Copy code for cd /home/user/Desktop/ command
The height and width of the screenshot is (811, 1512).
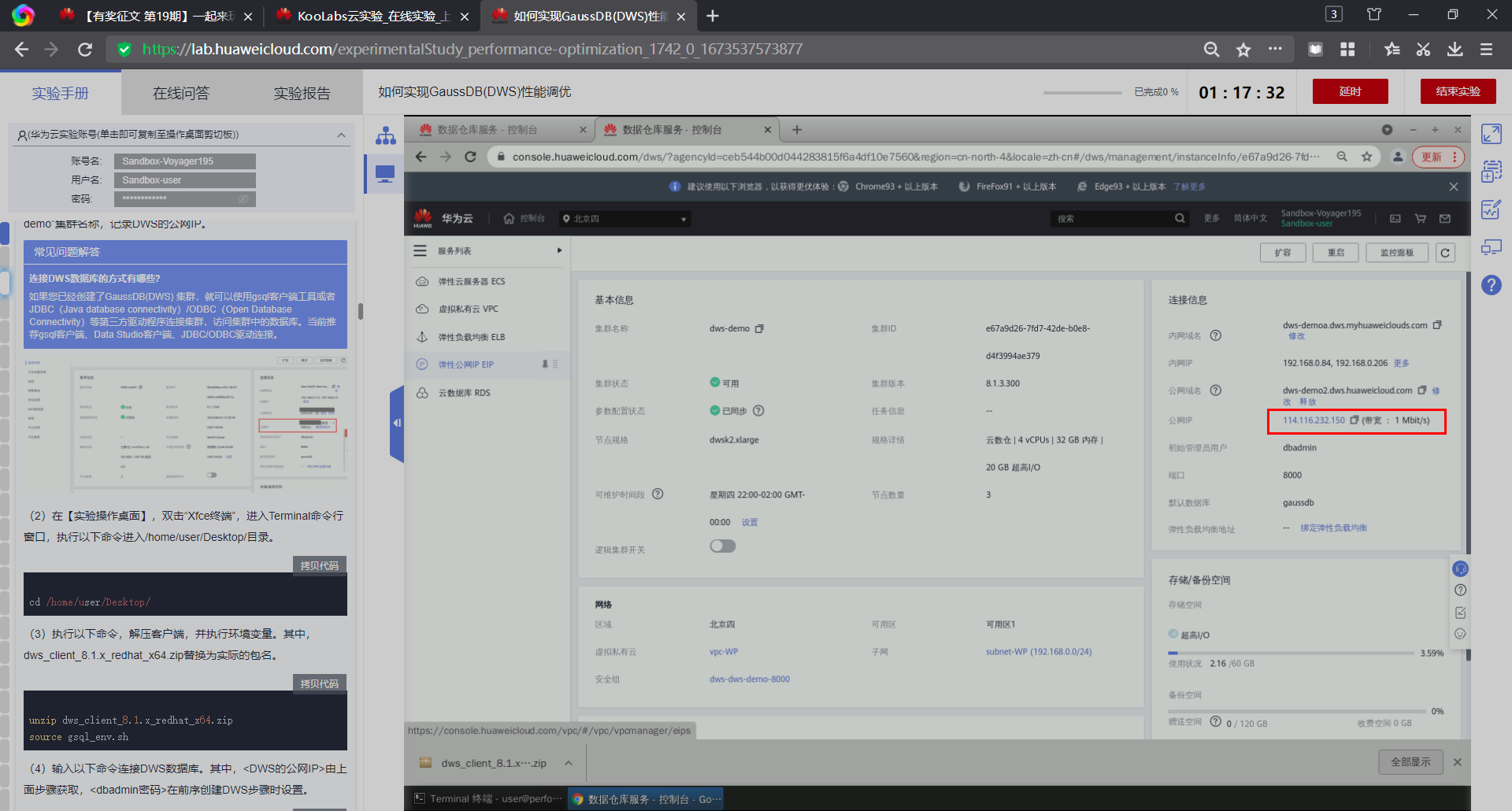click(x=319, y=565)
